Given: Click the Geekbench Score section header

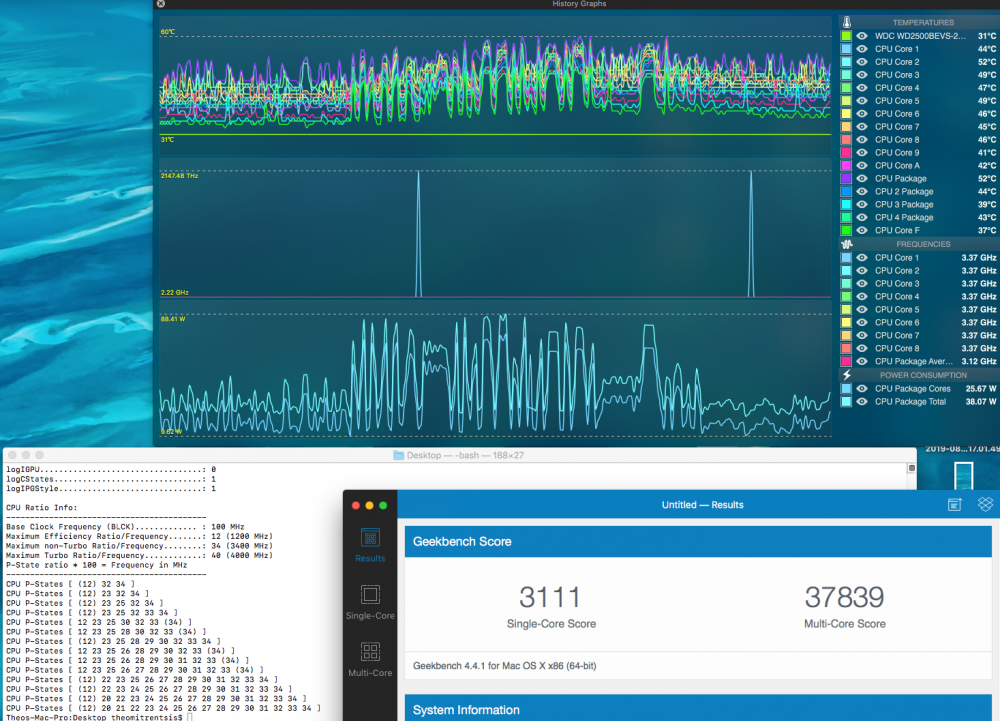Looking at the screenshot, I should [x=698, y=541].
